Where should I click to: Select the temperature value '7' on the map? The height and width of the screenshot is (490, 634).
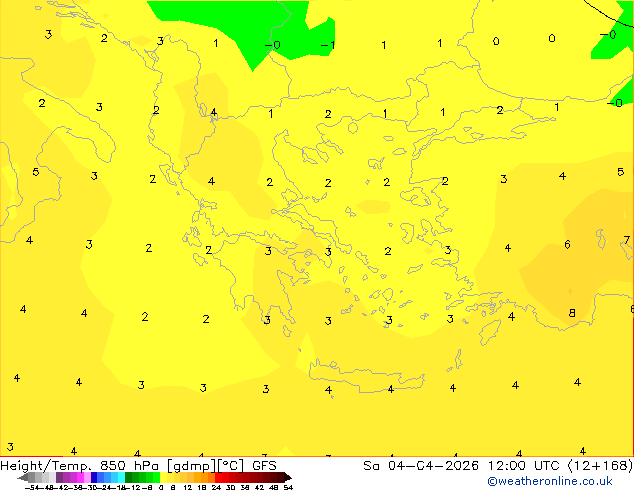point(626,240)
